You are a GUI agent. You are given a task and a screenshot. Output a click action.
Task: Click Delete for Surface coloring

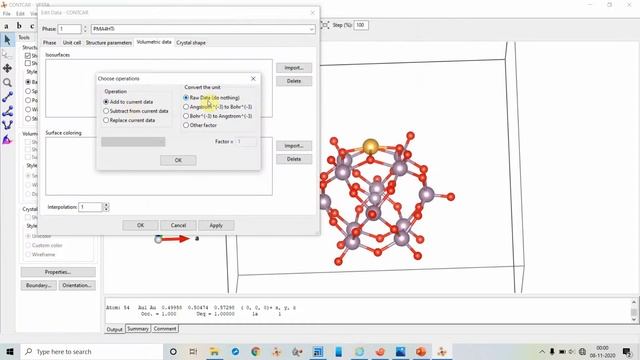[294, 159]
